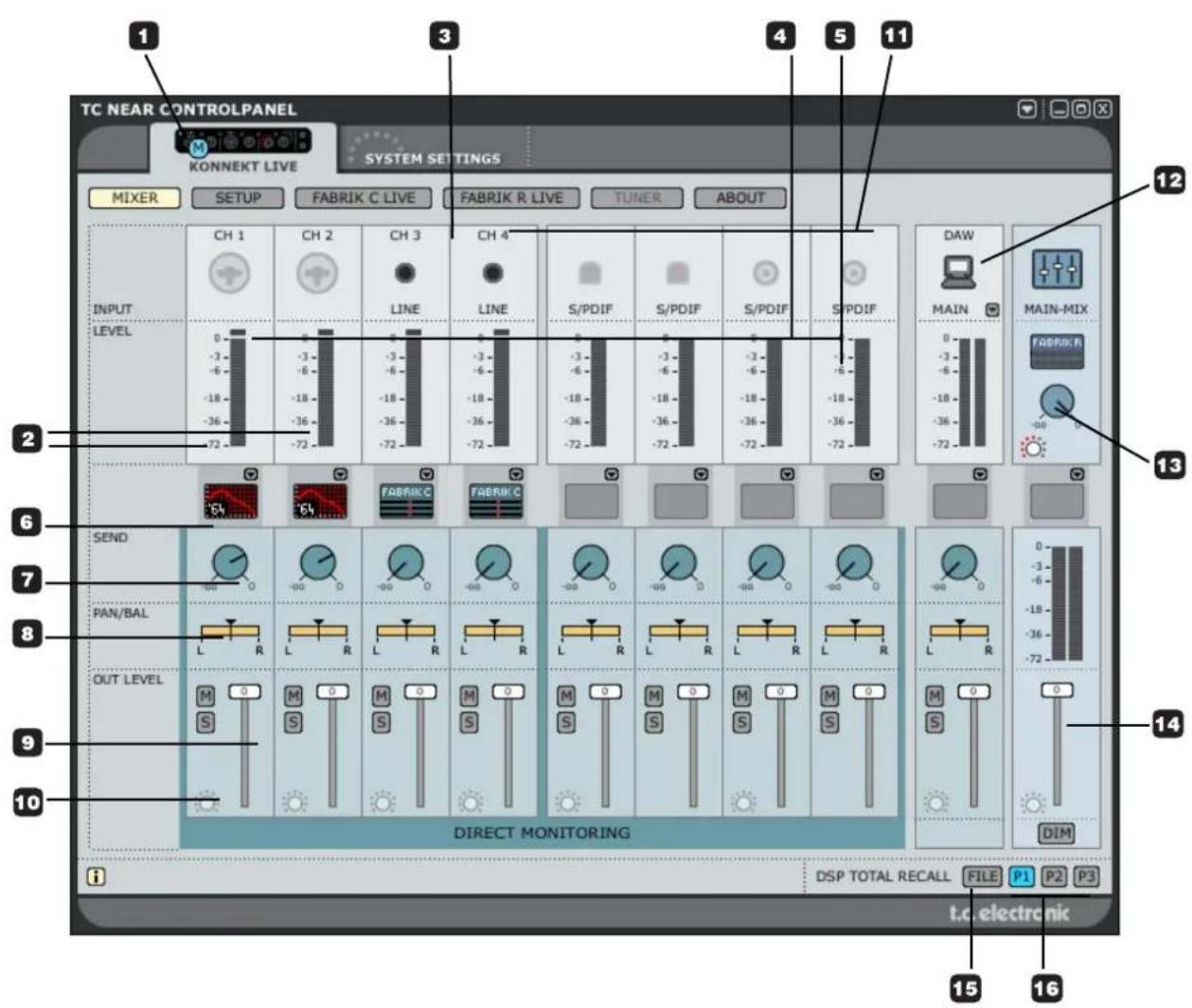This screenshot has width=1192, height=1008.
Task: Click CH 1 link ring icon beside fader
Action: pos(206,803)
